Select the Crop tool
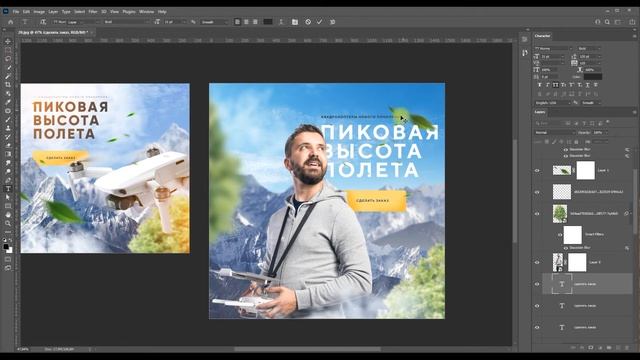640x360 pixels. point(8,85)
